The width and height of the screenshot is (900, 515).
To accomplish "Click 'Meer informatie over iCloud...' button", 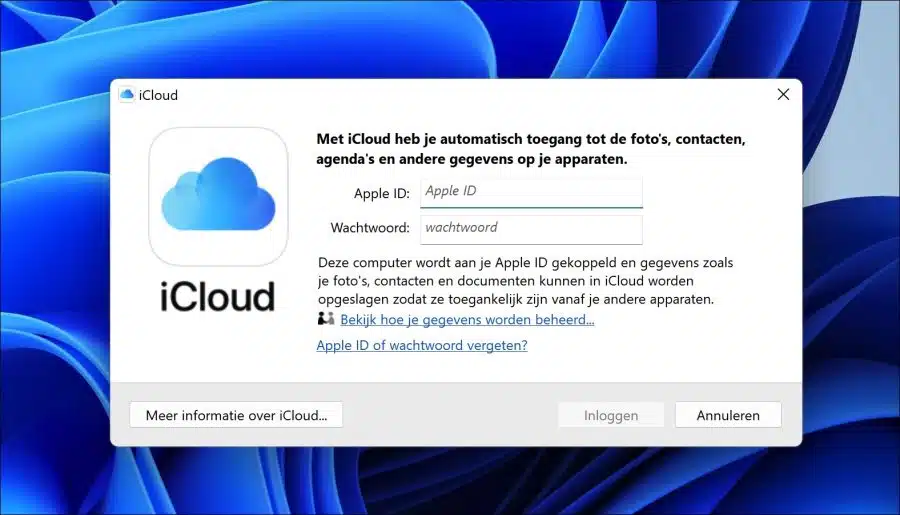I will tap(236, 415).
